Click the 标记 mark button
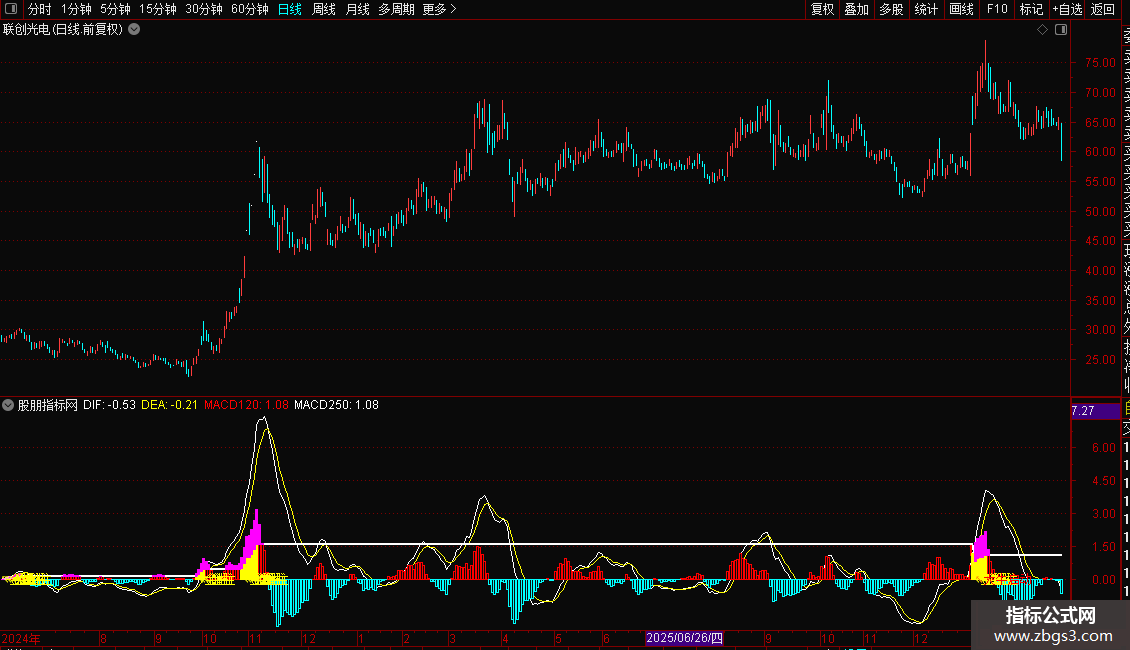The width and height of the screenshot is (1130, 650). click(x=1031, y=9)
